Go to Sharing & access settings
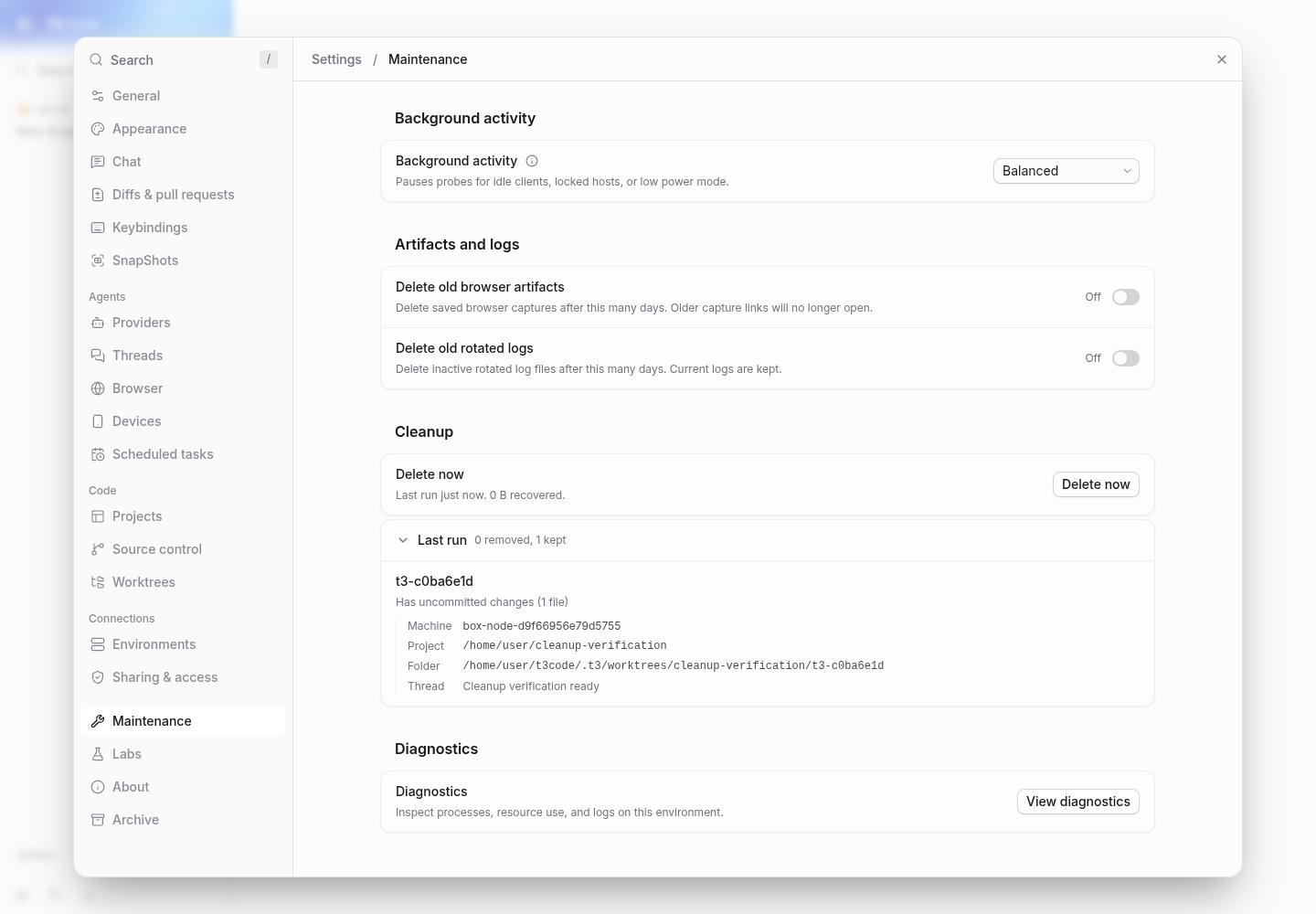Viewport: 1316px width, 914px height. [183, 677]
